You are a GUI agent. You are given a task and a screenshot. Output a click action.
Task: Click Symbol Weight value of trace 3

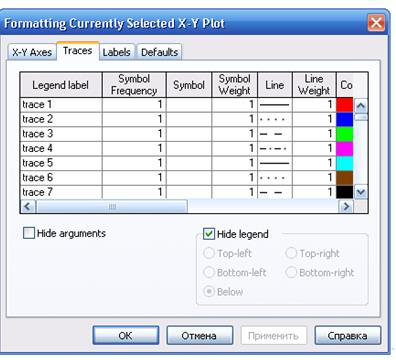[235, 134]
